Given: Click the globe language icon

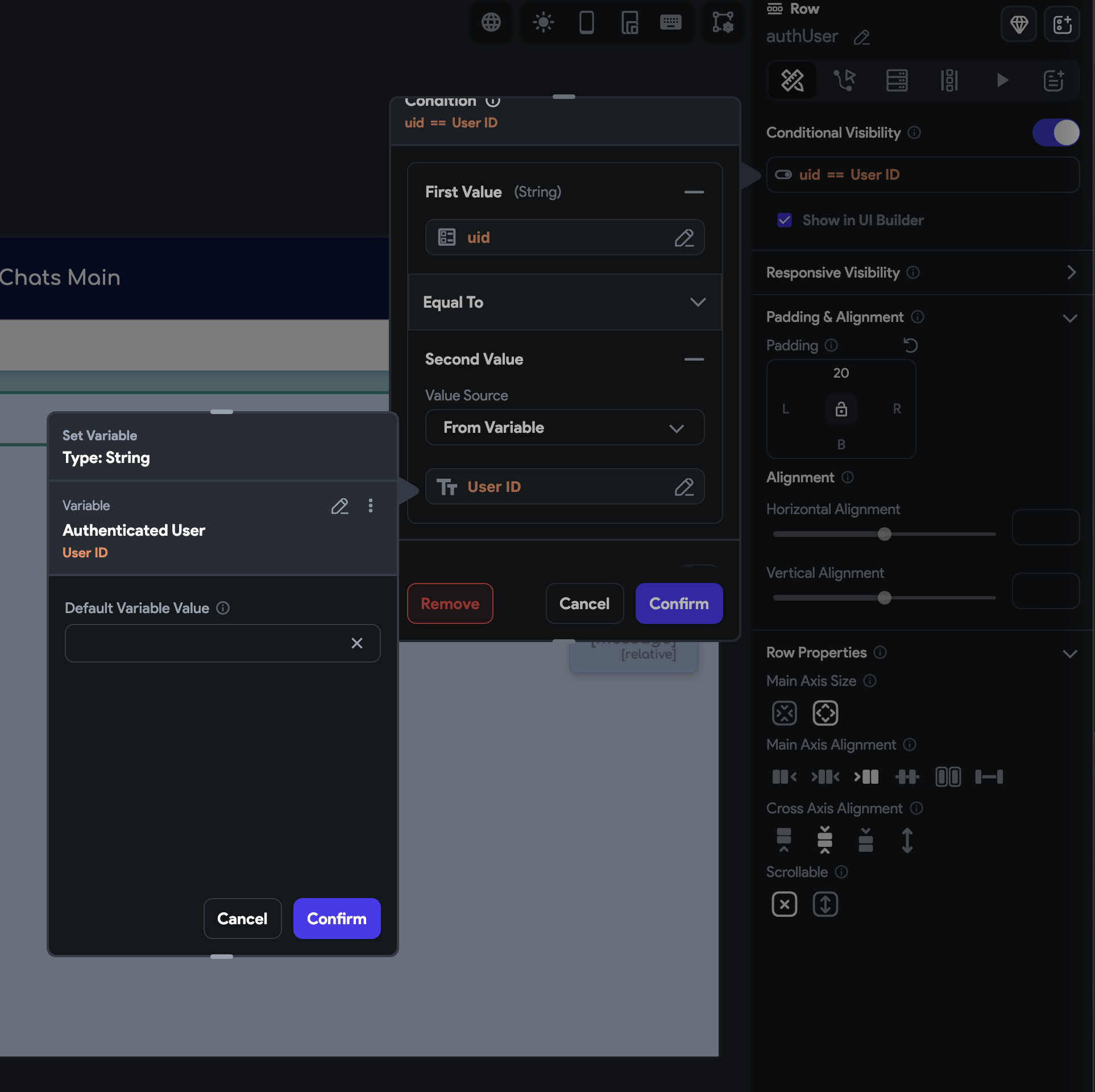Looking at the screenshot, I should 491,23.
